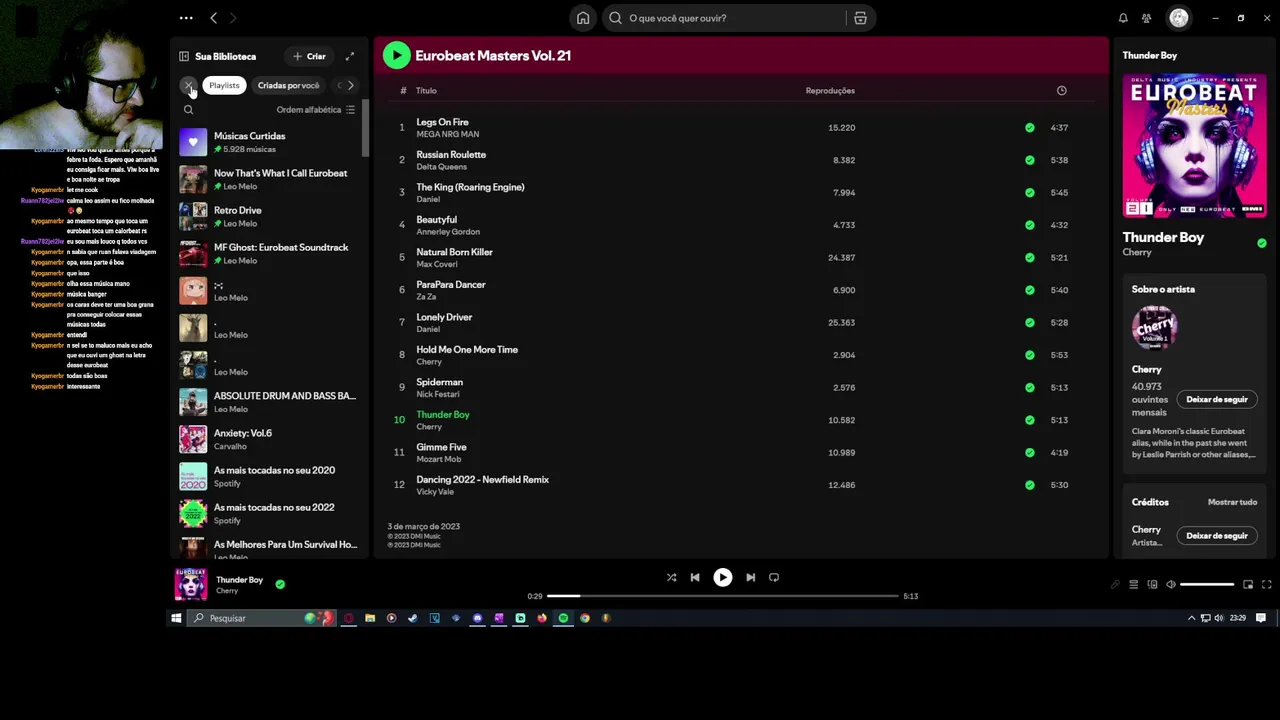Select the Playlists filter chip

224,86
